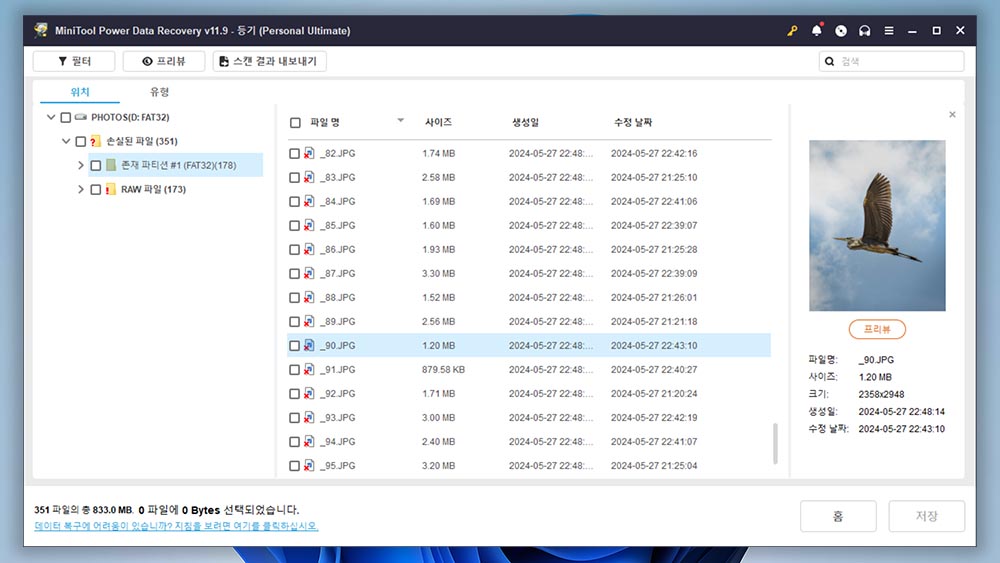Click the file icon of _93.JPG

tap(309, 418)
